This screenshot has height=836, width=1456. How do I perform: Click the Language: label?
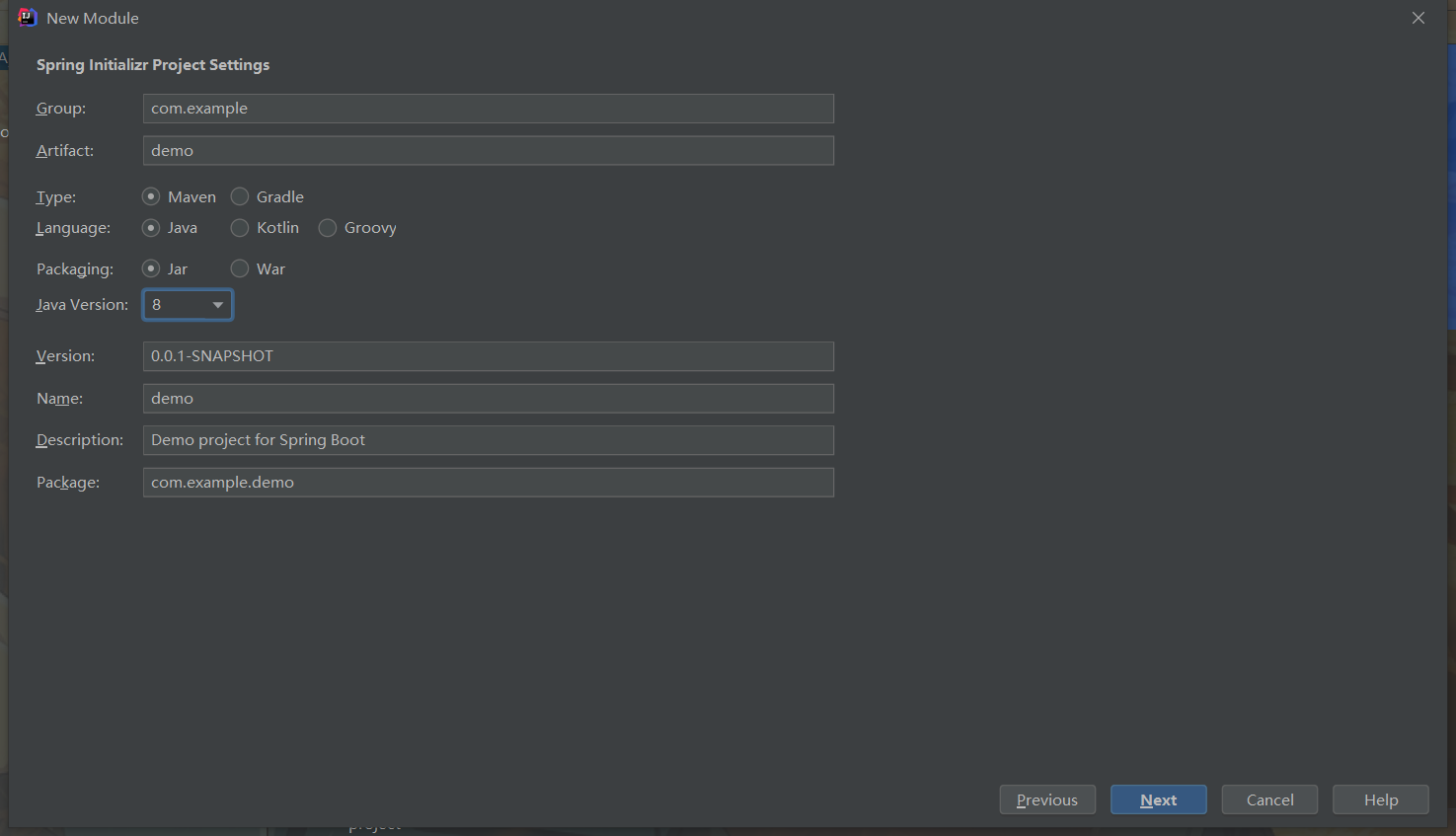(x=73, y=228)
